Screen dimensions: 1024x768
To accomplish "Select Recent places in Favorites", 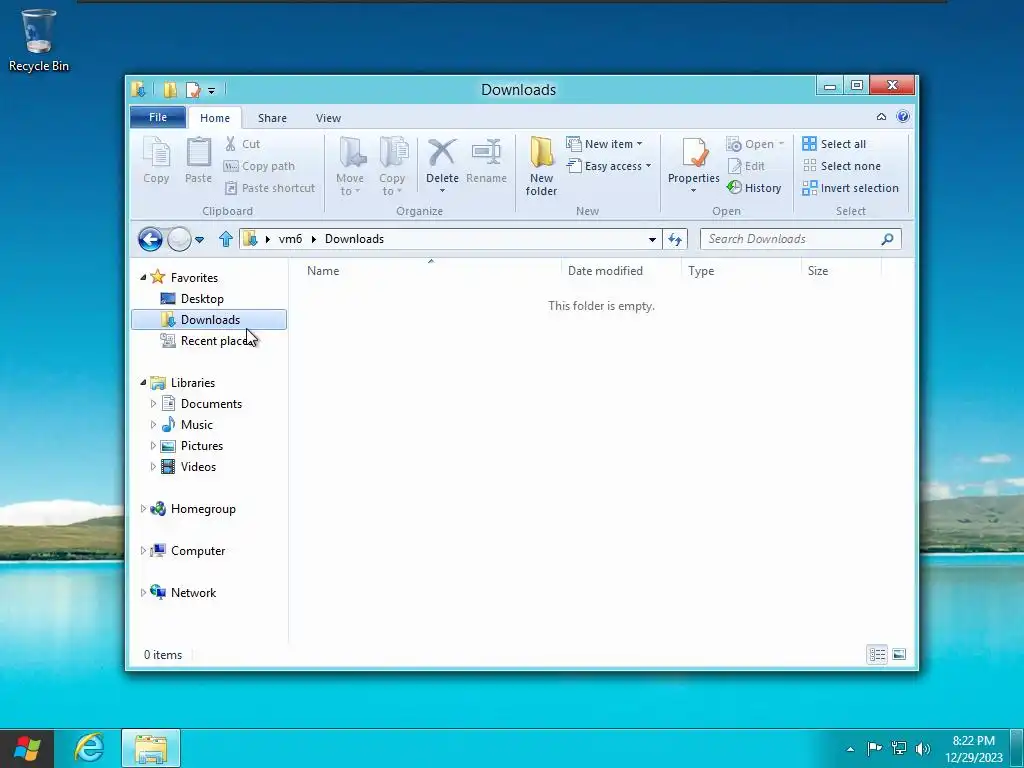I will (209, 341).
